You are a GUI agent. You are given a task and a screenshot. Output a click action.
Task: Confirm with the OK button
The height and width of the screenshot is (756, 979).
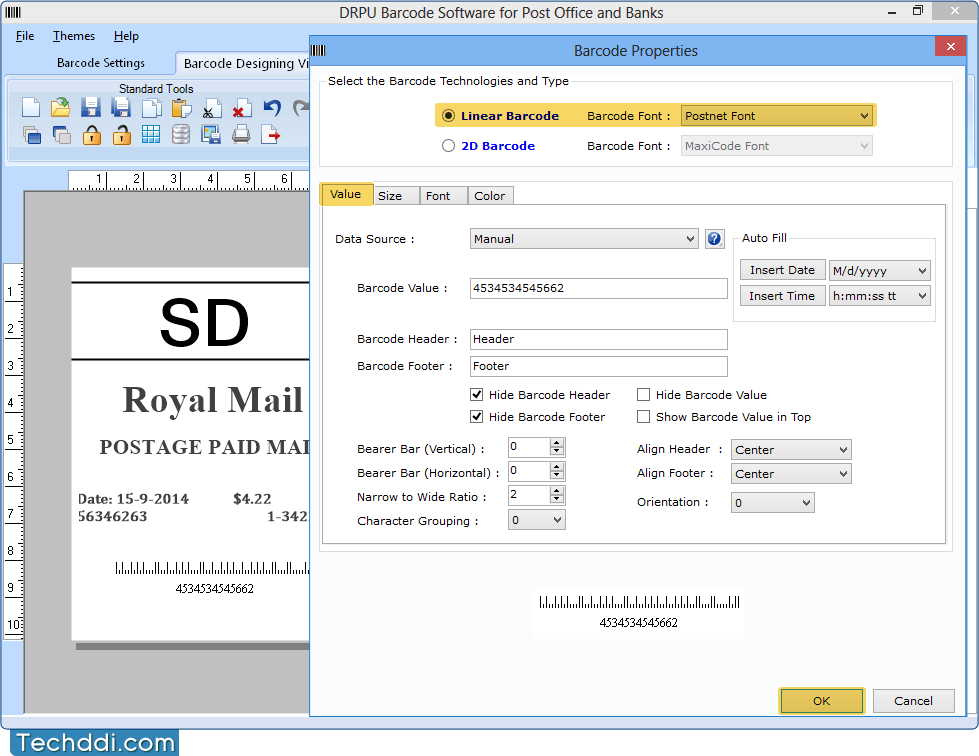tap(822, 700)
